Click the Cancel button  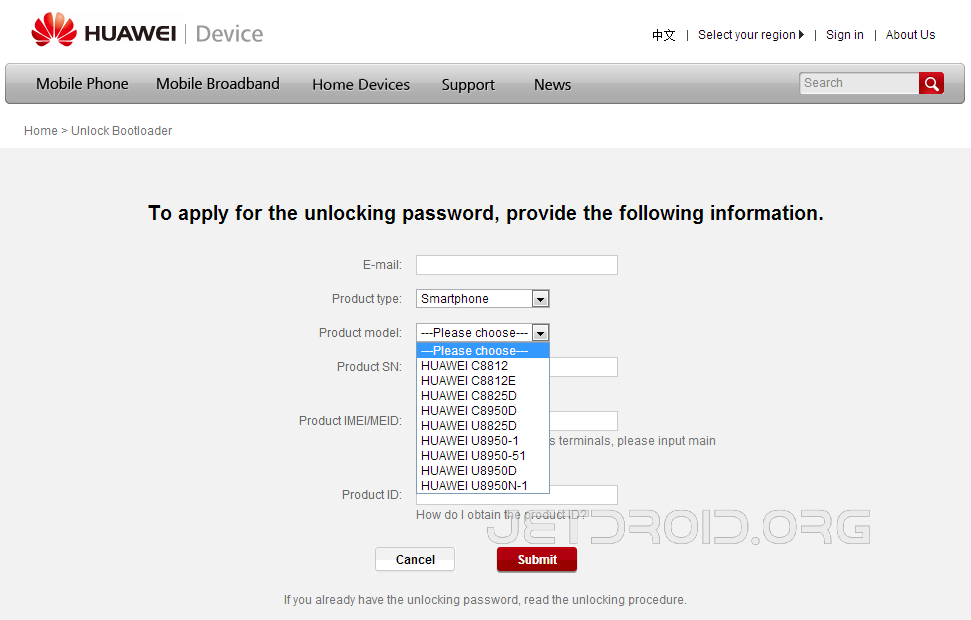(x=415, y=559)
